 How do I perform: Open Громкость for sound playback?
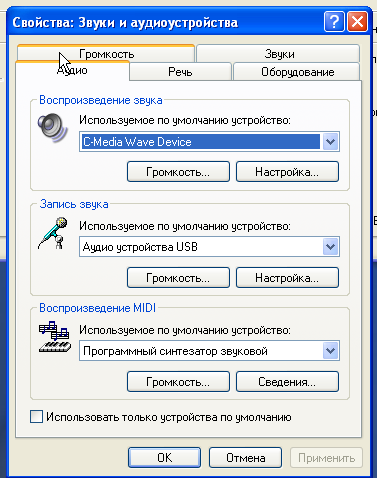click(178, 172)
